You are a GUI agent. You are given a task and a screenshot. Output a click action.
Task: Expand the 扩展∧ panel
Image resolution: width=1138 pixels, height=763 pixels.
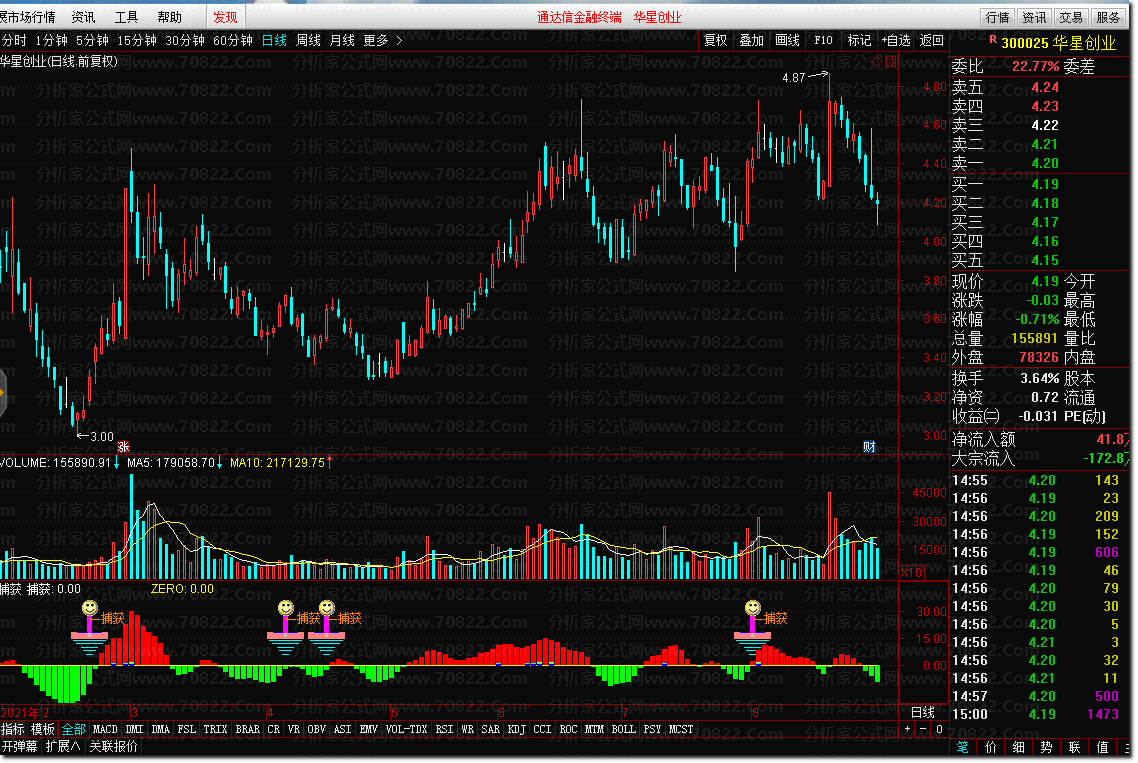pyautogui.click(x=62, y=746)
